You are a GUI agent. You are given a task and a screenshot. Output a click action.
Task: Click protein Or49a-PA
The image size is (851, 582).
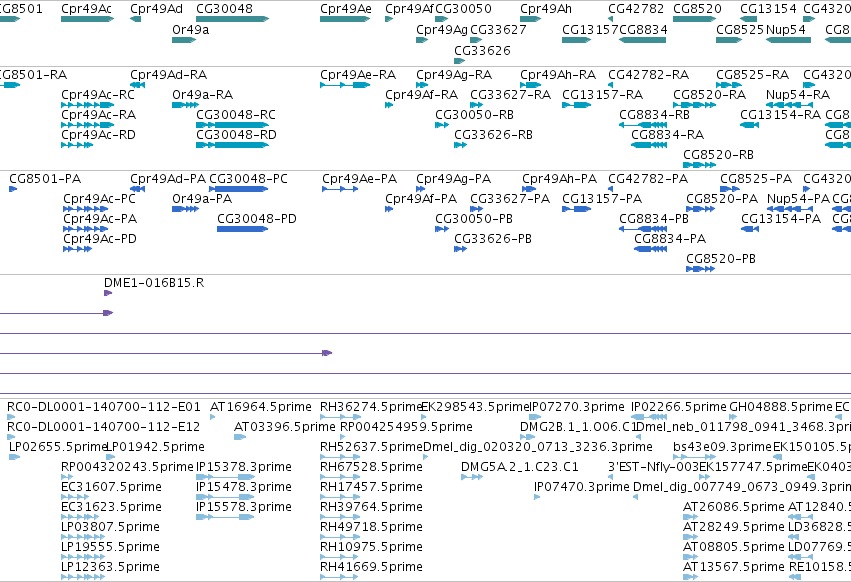click(x=202, y=199)
